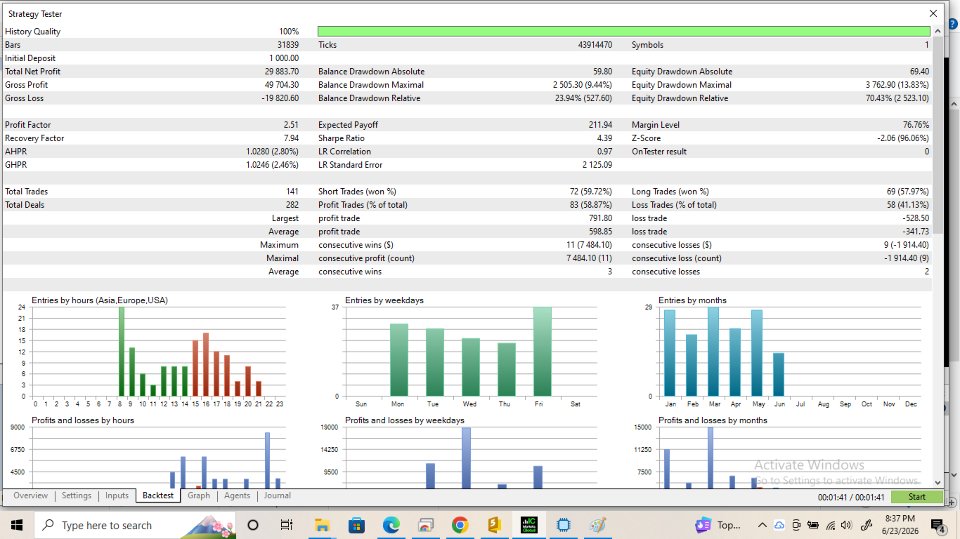Show hidden system tray icons
This screenshot has width=960, height=539.
pyautogui.click(x=762, y=525)
